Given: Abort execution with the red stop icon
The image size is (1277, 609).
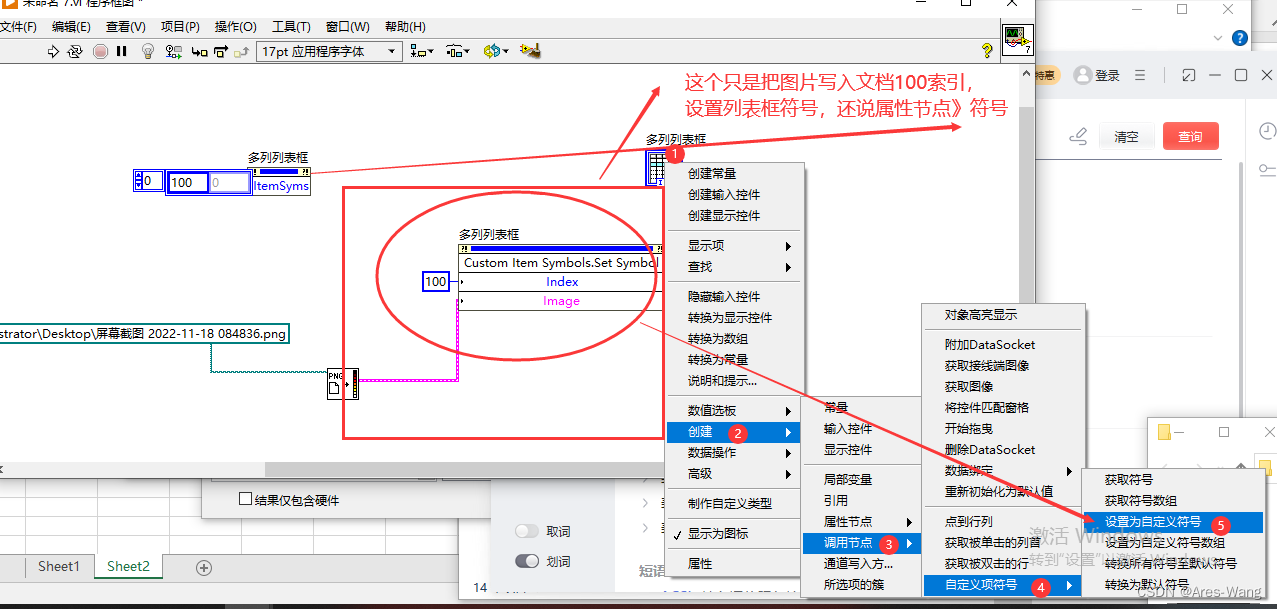Looking at the screenshot, I should [x=100, y=49].
